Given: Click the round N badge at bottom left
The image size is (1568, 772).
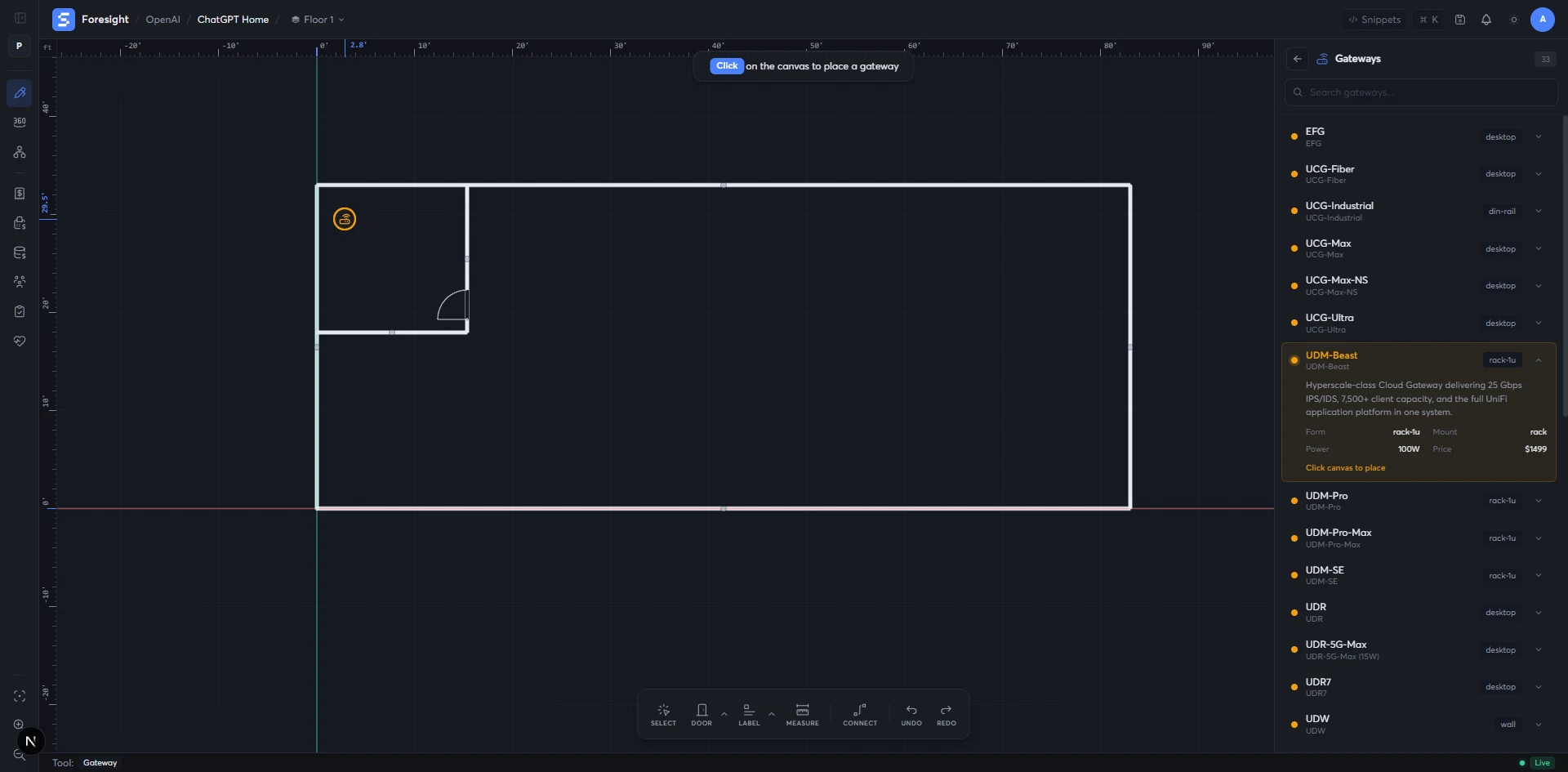Looking at the screenshot, I should point(30,741).
